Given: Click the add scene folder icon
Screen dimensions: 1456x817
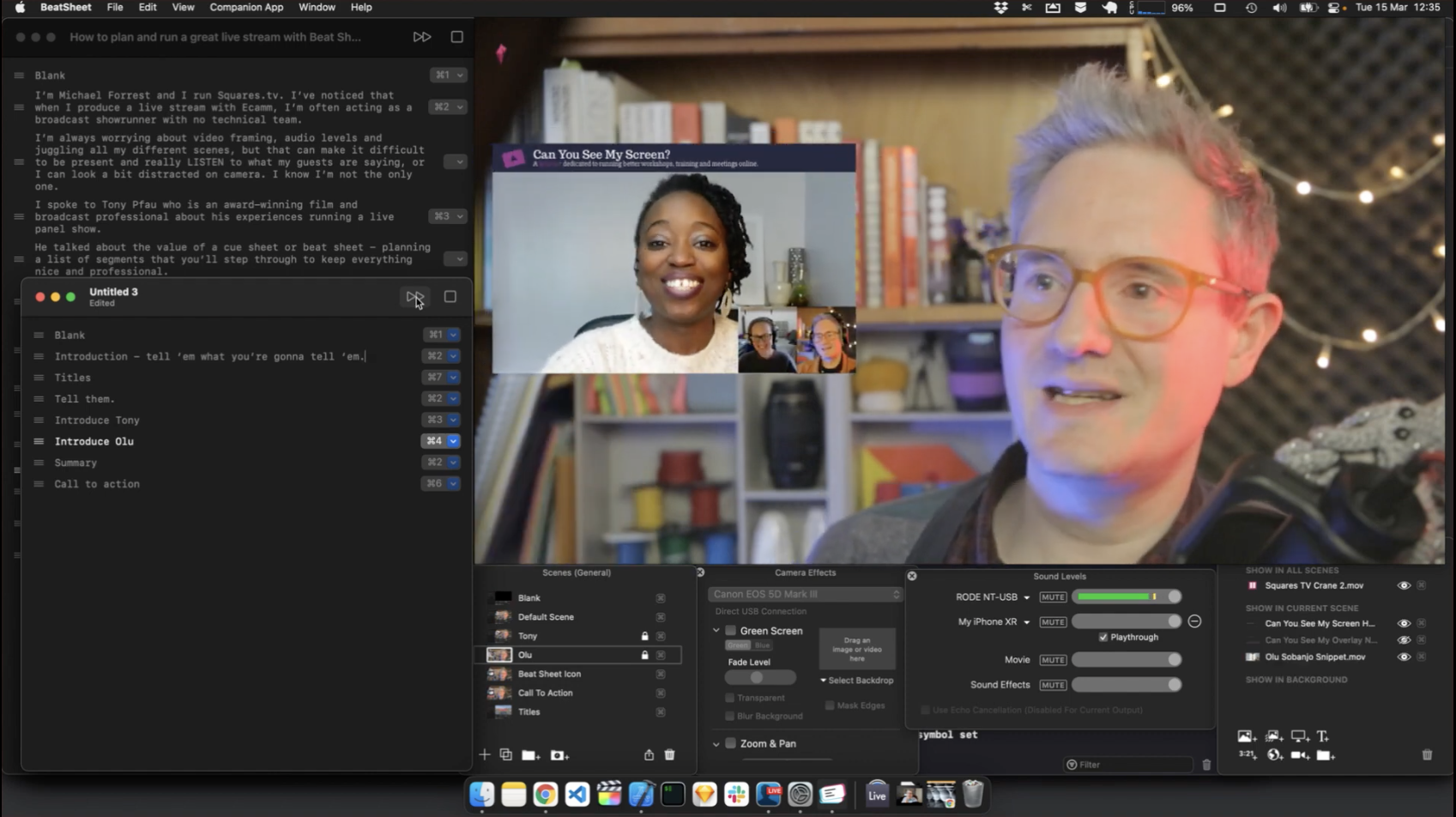Looking at the screenshot, I should [x=530, y=755].
